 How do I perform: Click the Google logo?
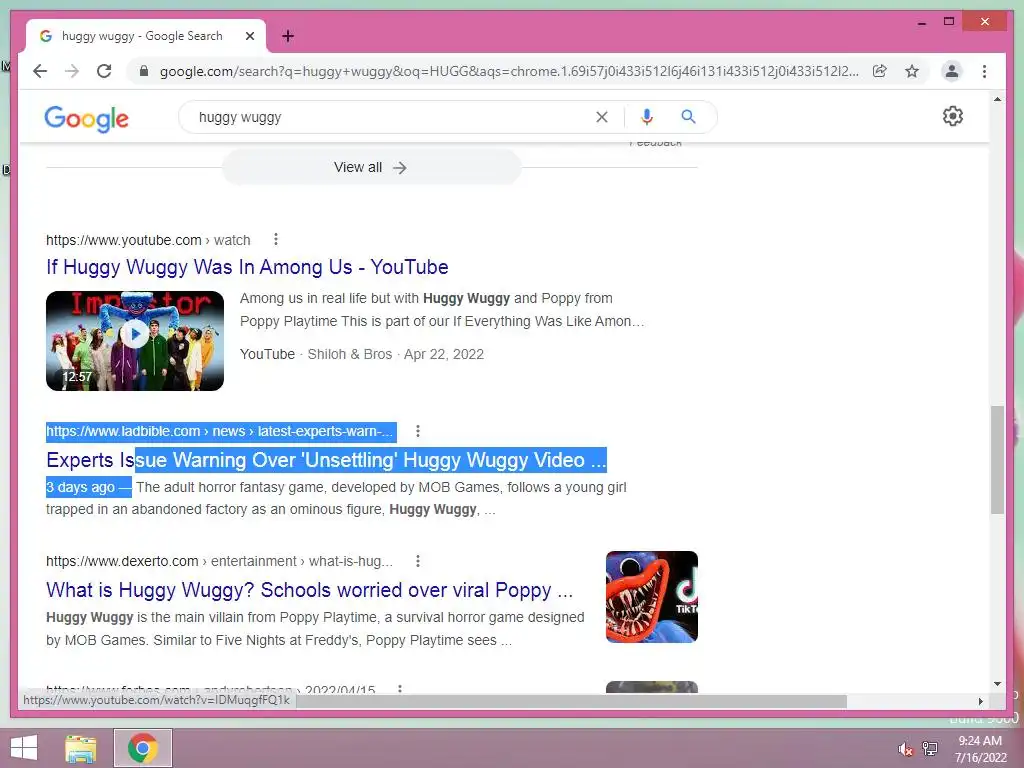click(86, 118)
